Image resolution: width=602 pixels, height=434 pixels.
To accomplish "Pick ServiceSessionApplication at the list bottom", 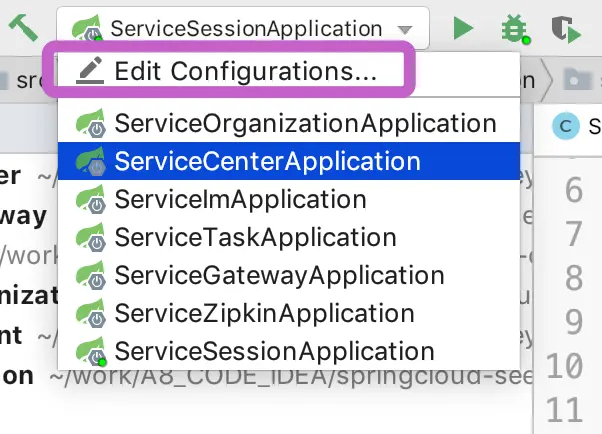I will tap(274, 351).
